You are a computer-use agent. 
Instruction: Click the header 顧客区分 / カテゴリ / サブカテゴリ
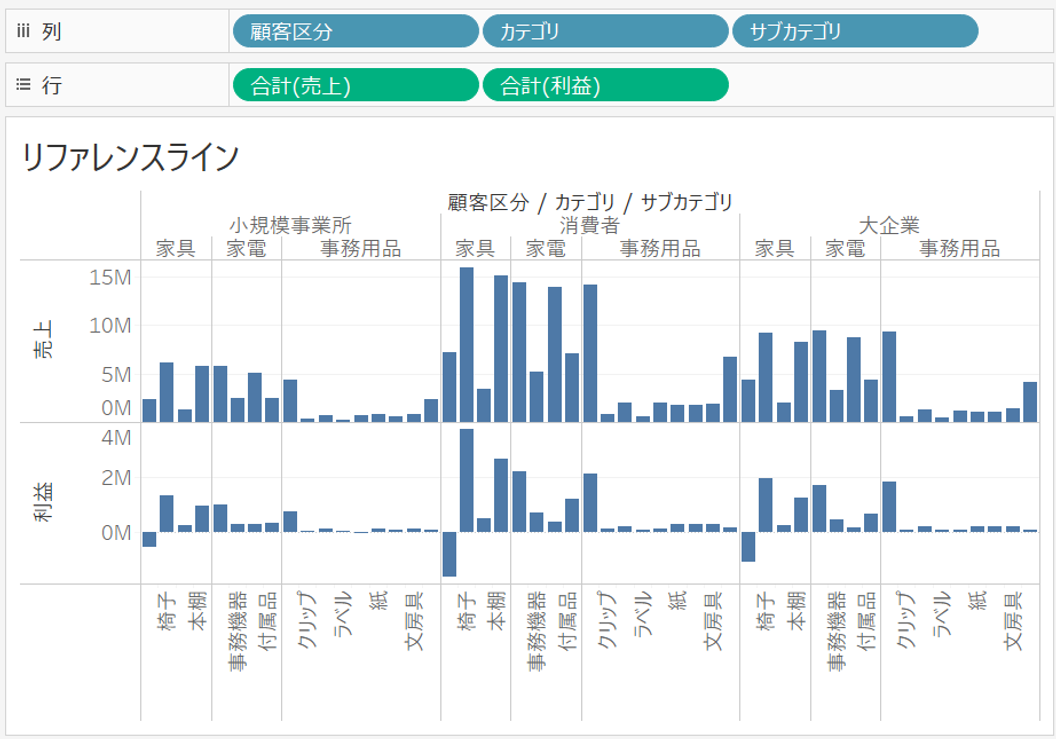590,202
